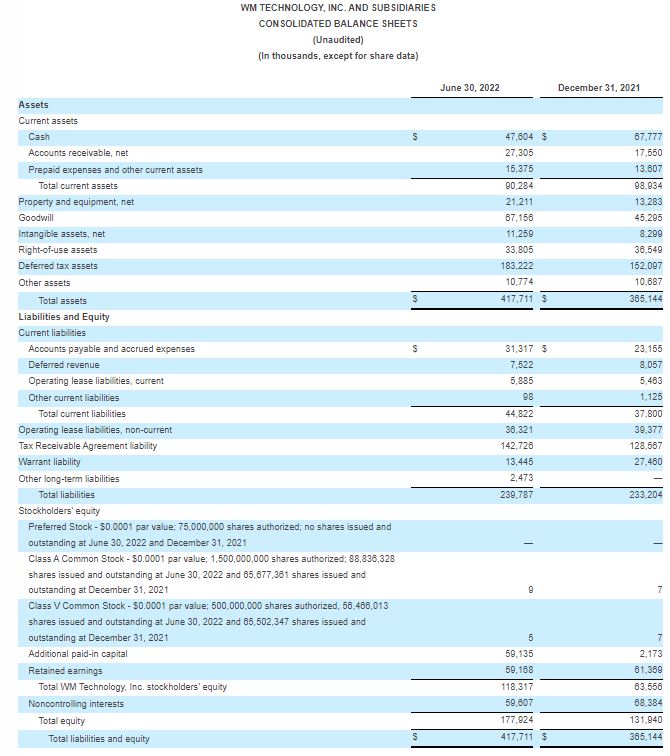Screen dimensions: 670x756
Task: Click the Total liabilities and equity label
Action: pos(99,739)
